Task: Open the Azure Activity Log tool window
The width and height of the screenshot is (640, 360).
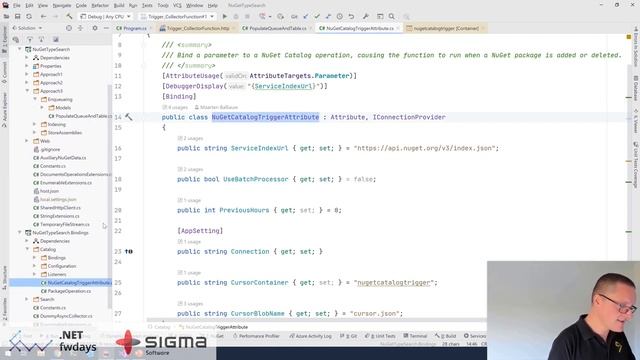Action: (x=311, y=336)
